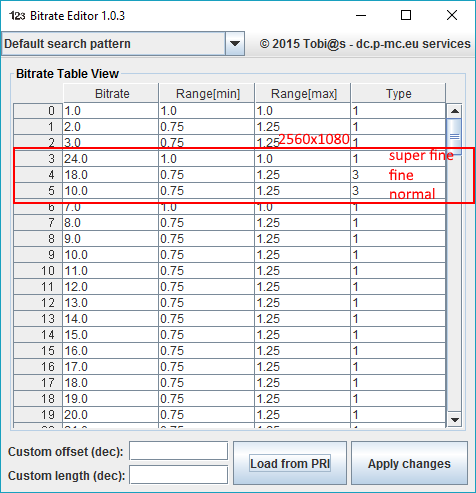Select bitrate cell 24.0 in row 3
Screen dimensions: 476x493
(x=111, y=159)
